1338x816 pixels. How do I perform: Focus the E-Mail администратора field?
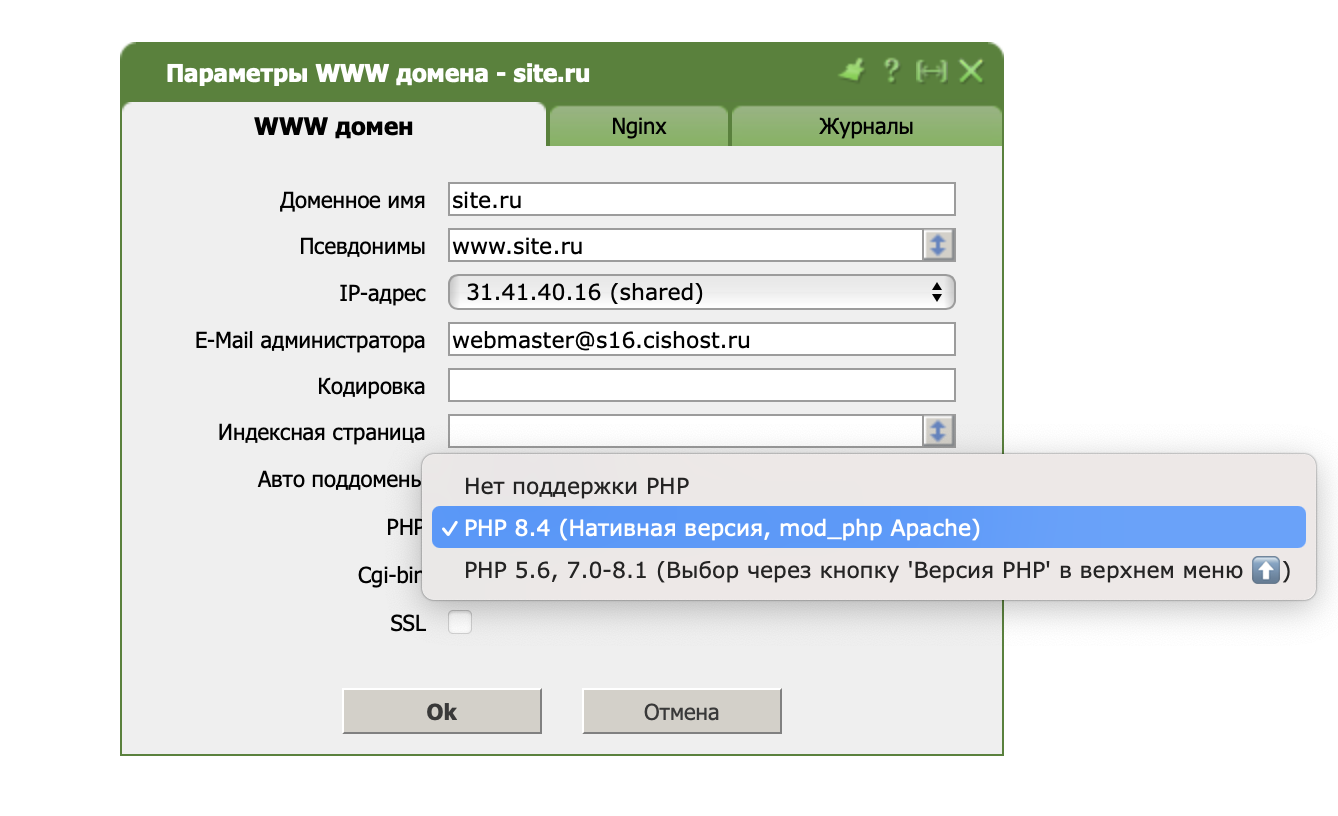click(701, 339)
